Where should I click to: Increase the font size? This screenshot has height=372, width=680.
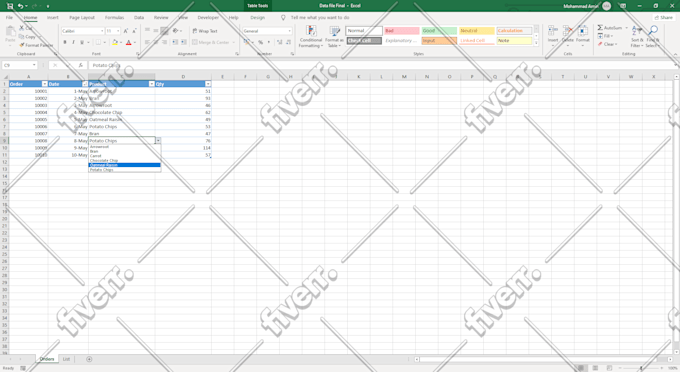[x=126, y=31]
